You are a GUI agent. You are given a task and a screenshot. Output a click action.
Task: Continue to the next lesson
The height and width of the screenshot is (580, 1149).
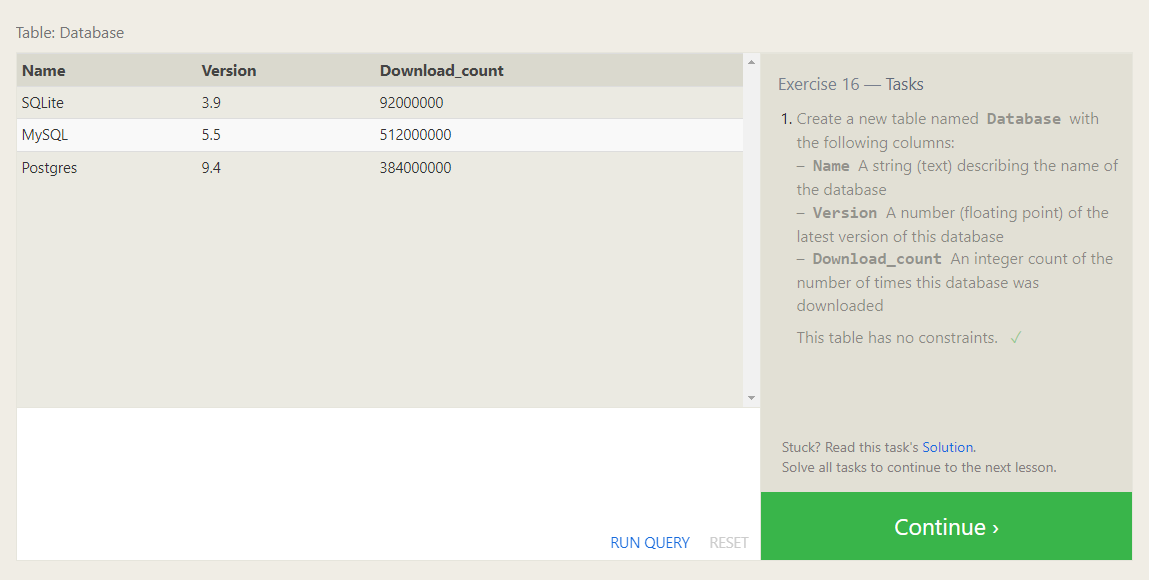pyautogui.click(x=946, y=527)
